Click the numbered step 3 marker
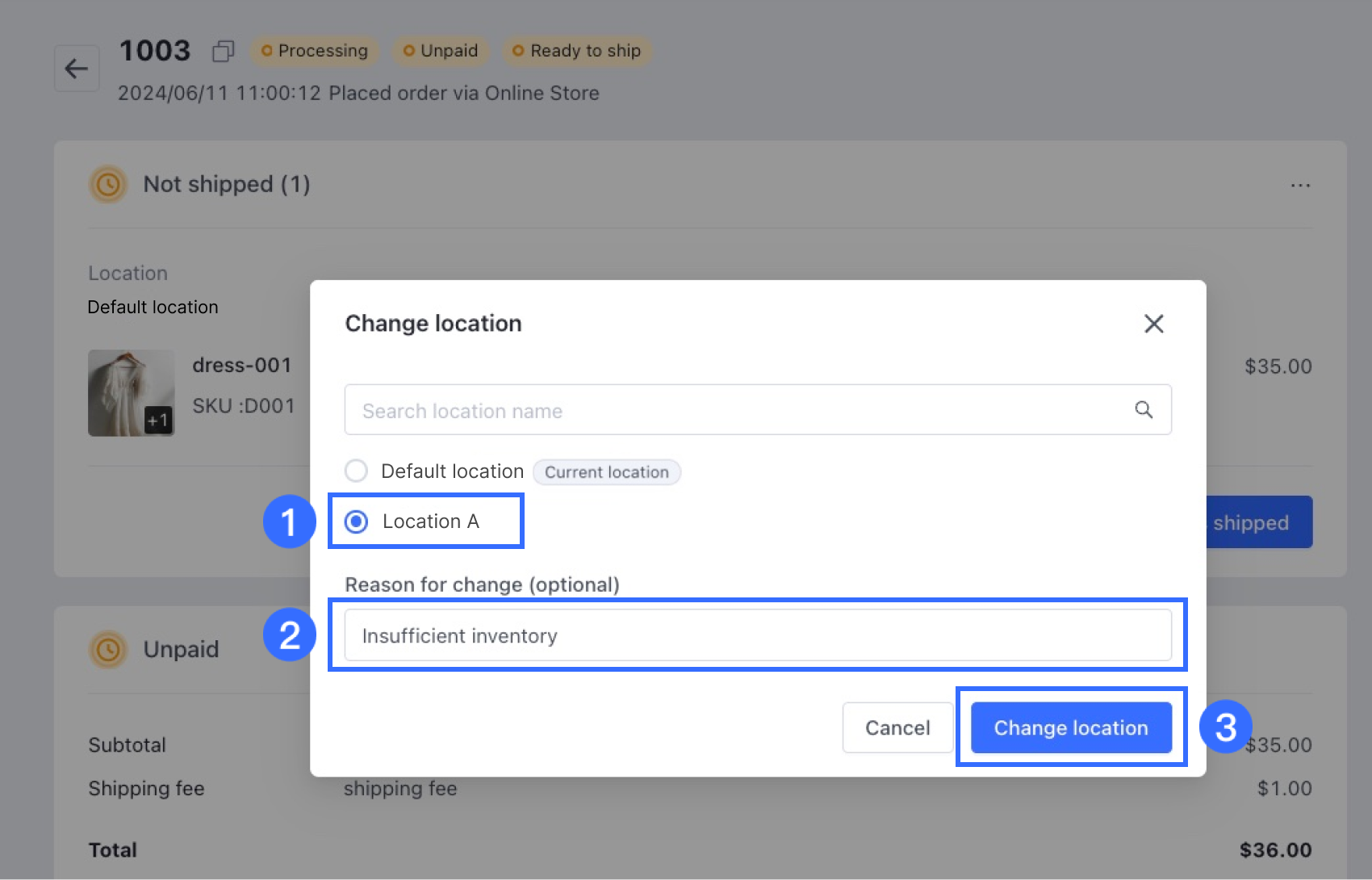1372x880 pixels. pos(1225,727)
